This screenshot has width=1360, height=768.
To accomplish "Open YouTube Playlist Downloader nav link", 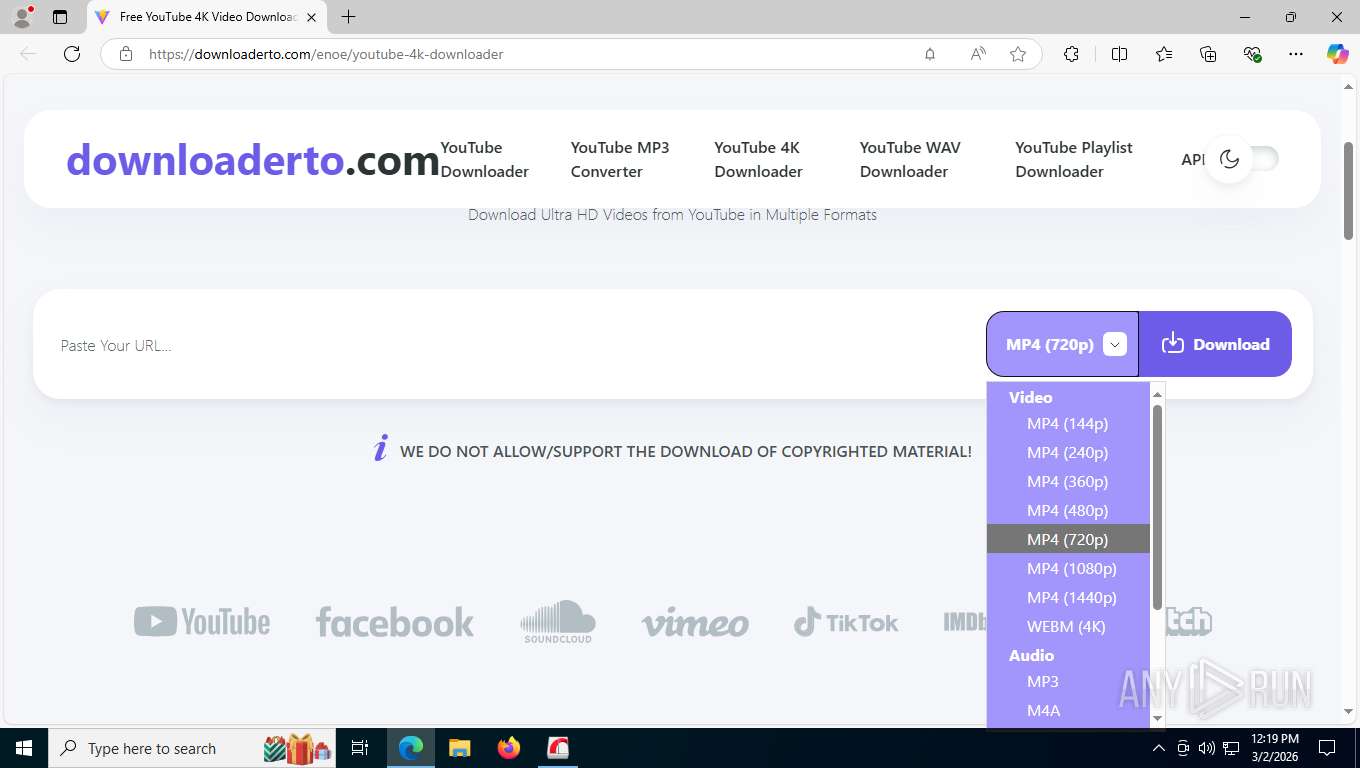I will coord(1073,159).
